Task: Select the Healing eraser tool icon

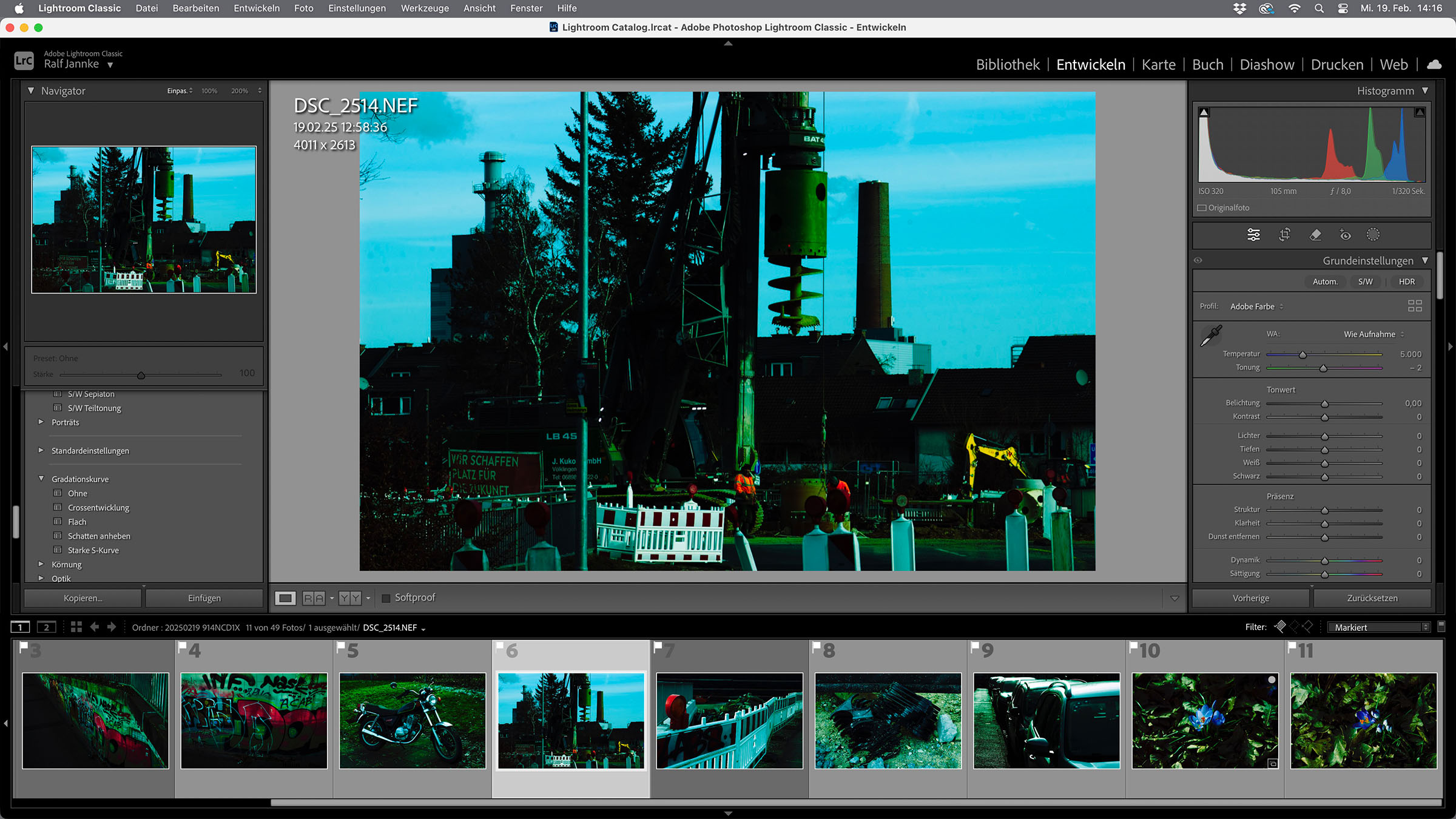Action: [x=1315, y=235]
